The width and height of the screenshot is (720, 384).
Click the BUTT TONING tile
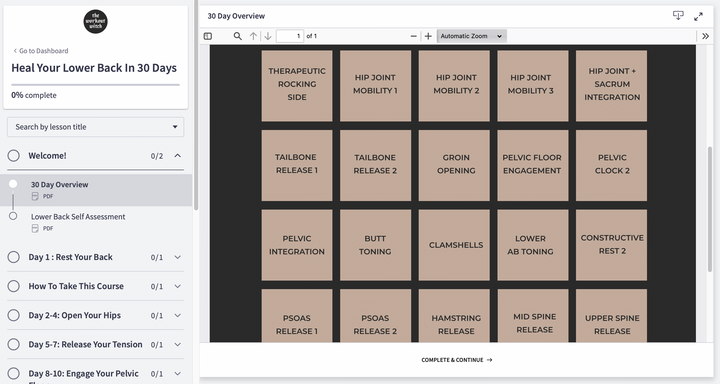click(x=375, y=245)
